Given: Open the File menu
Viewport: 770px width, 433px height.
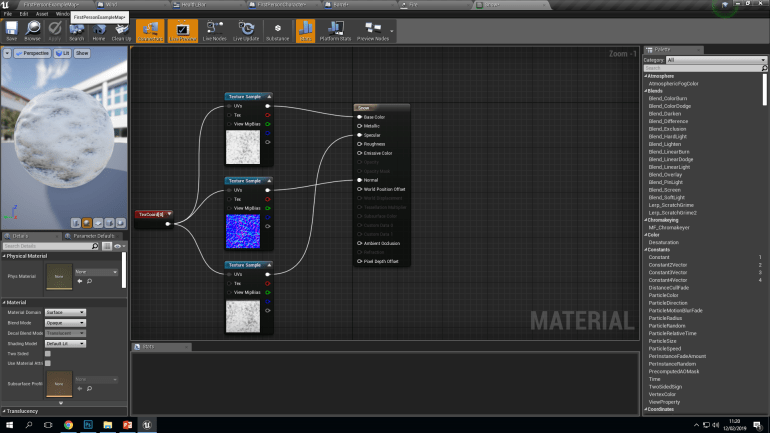Looking at the screenshot, I should tap(8, 14).
